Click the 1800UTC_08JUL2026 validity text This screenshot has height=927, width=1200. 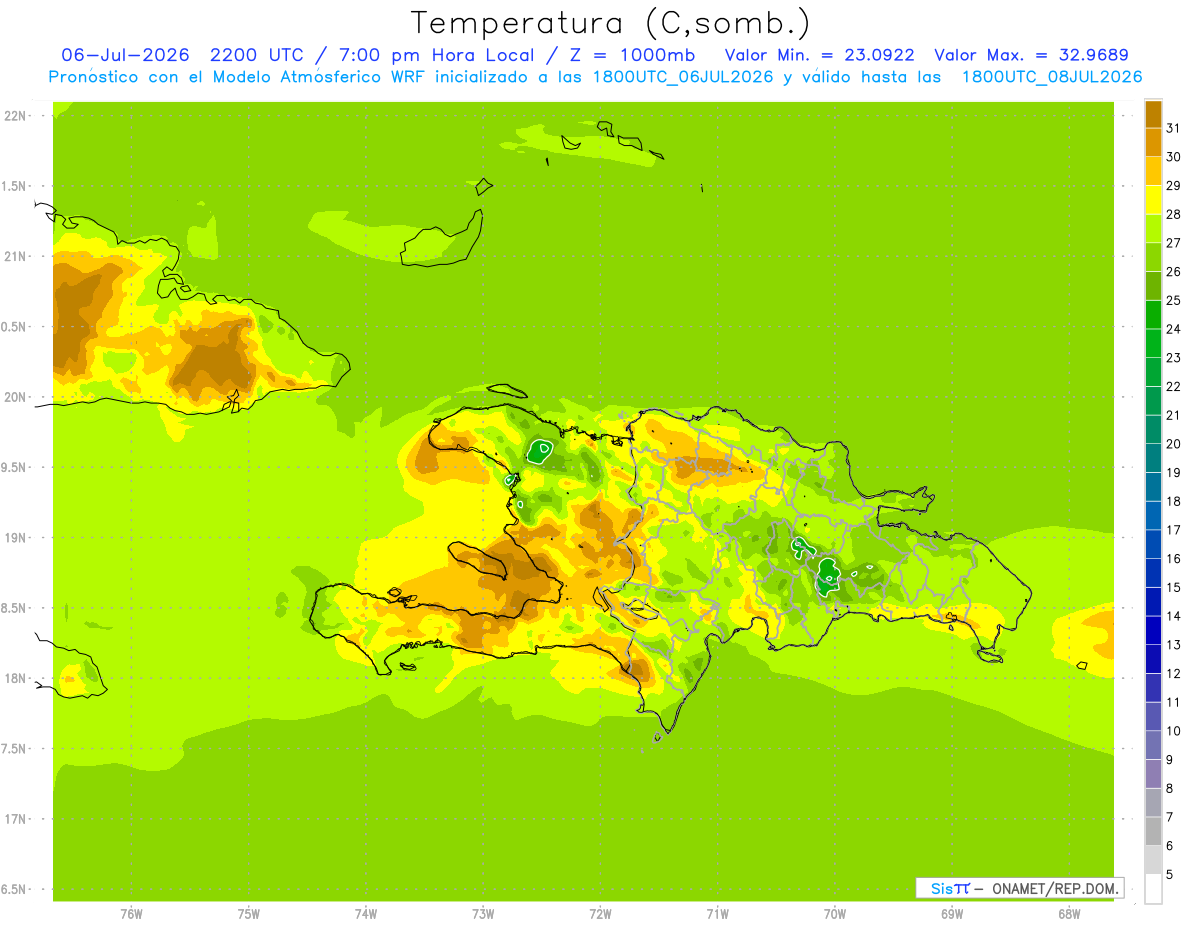coord(1052,77)
